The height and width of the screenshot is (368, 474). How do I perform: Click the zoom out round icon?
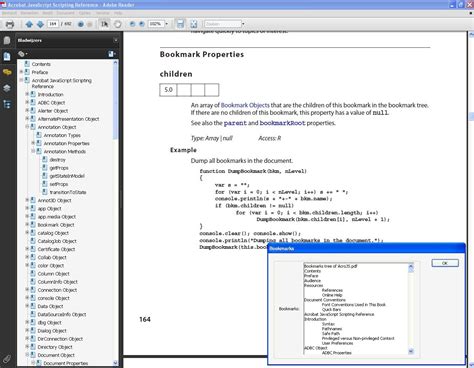point(132,24)
